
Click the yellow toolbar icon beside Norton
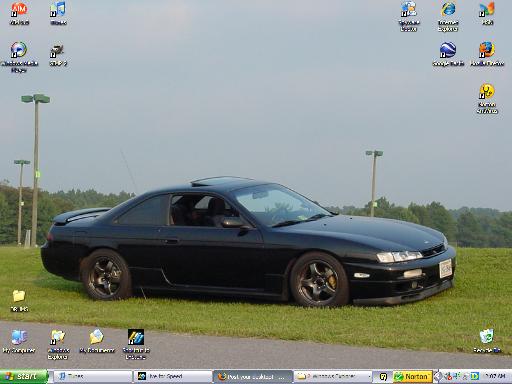click(x=384, y=377)
